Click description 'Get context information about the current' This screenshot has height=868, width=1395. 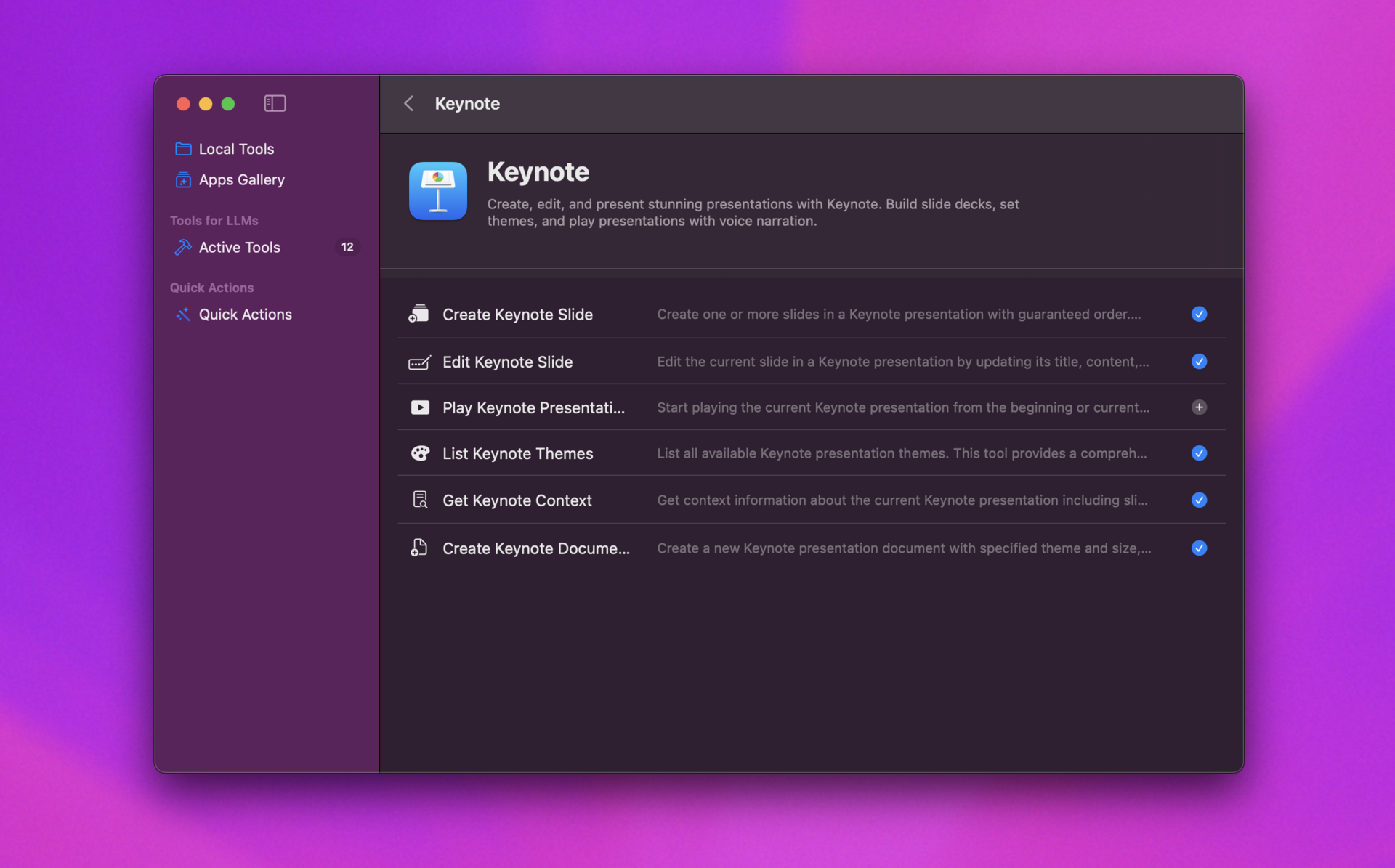click(902, 500)
